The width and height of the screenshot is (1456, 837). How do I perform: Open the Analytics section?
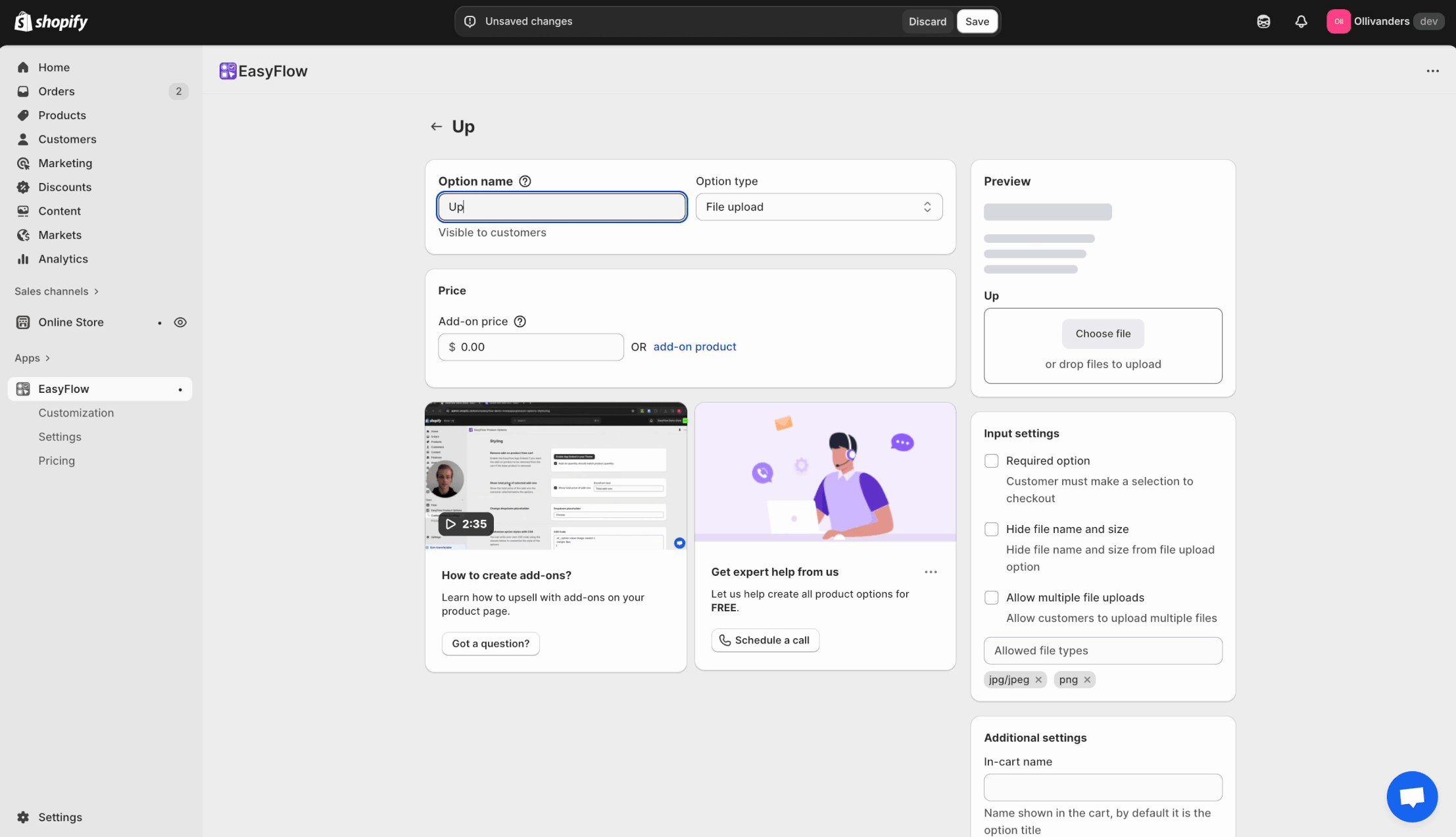62,259
